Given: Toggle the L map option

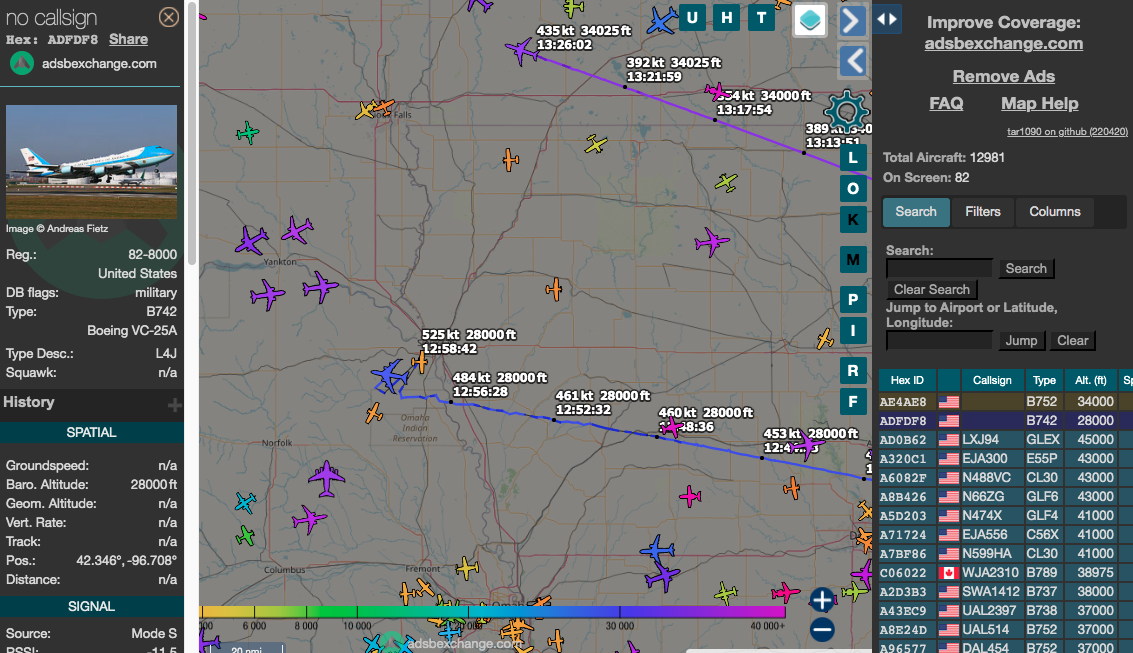Looking at the screenshot, I should tap(853, 157).
